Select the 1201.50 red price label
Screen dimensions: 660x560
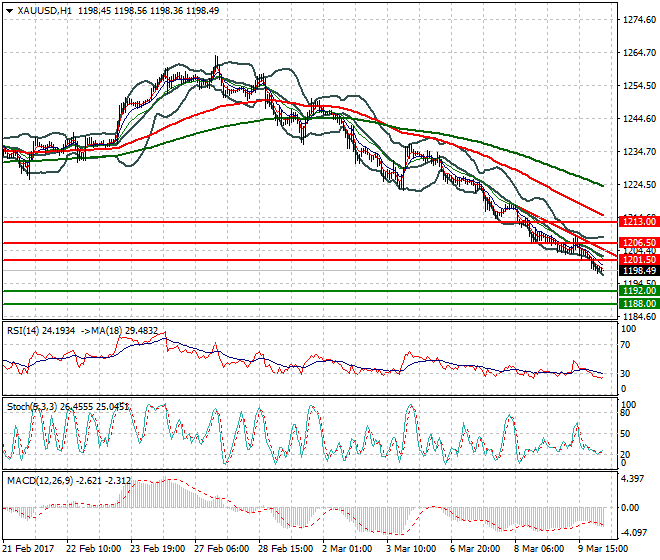tap(639, 260)
